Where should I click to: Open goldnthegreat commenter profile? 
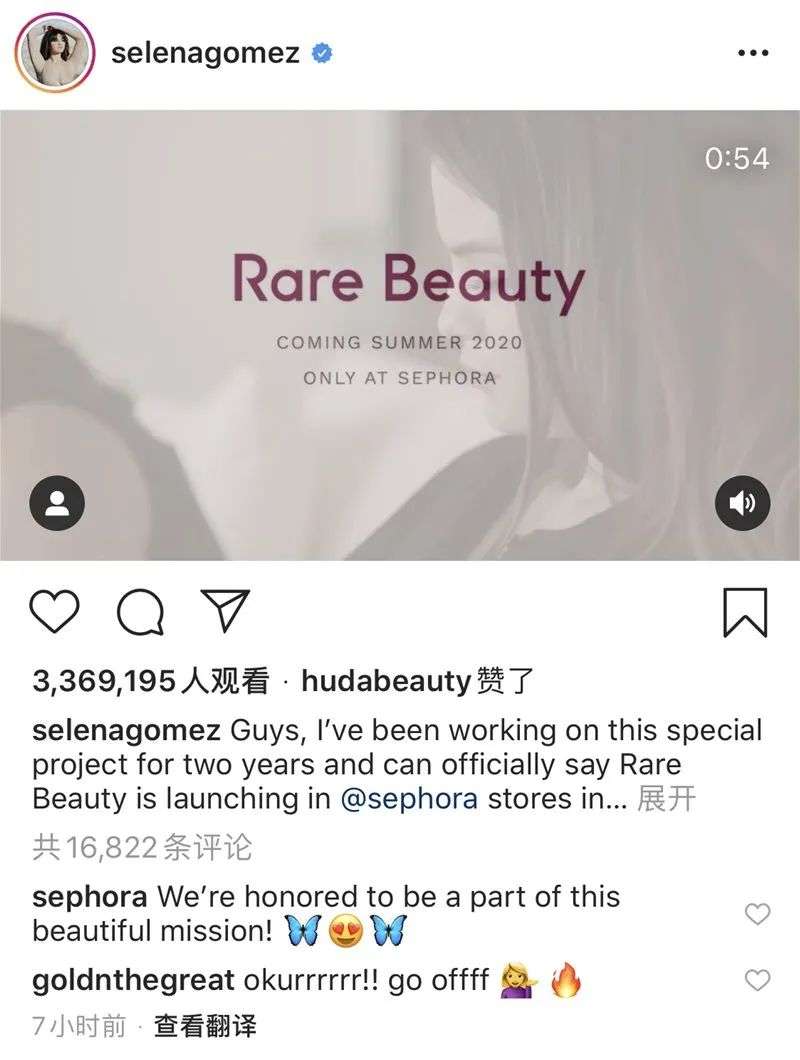point(134,981)
